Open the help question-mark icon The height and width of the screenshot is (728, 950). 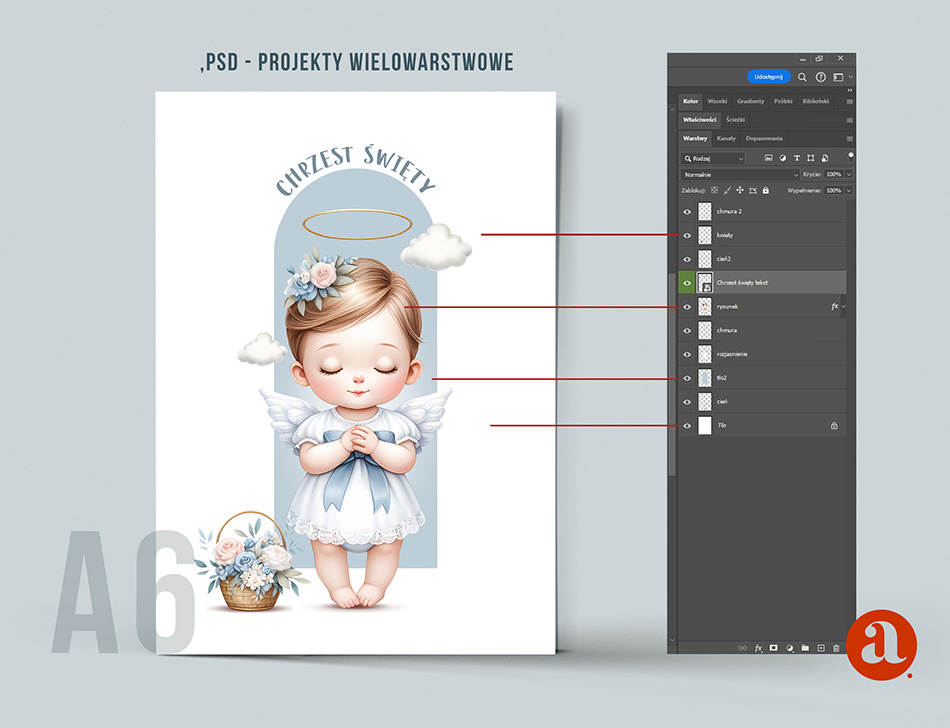click(x=820, y=77)
